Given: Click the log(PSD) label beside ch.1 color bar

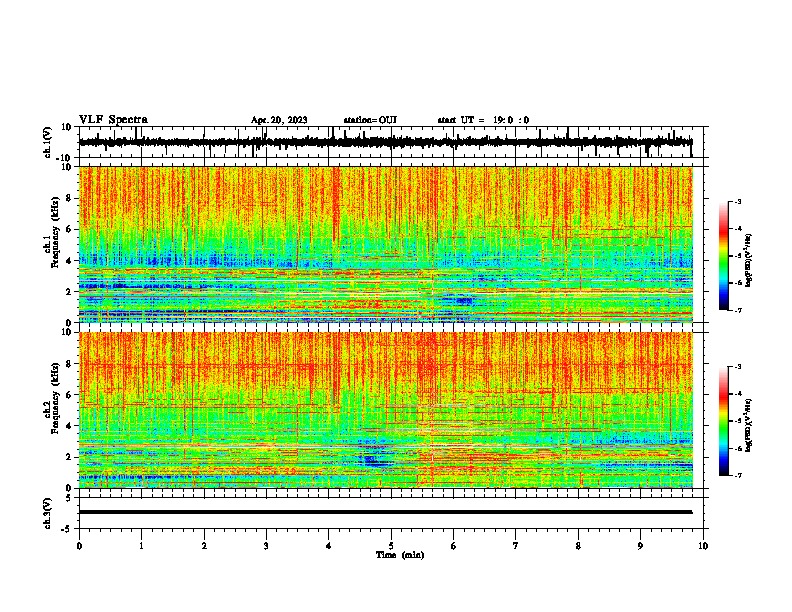Looking at the screenshot, I should point(748,261).
